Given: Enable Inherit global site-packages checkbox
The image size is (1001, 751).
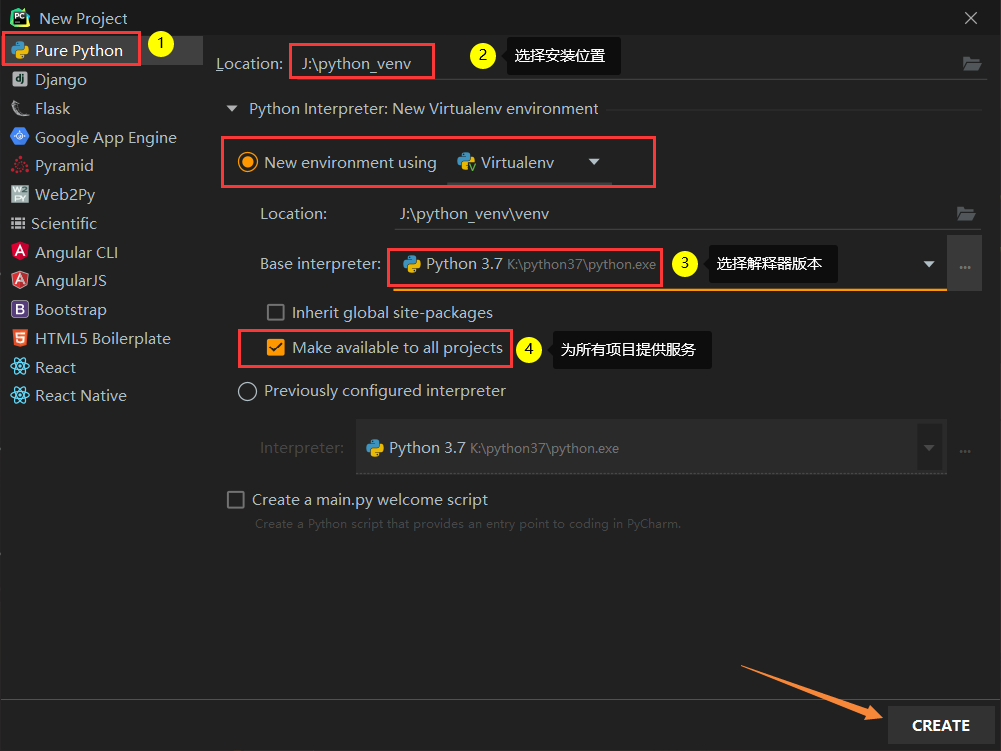Looking at the screenshot, I should pyautogui.click(x=276, y=312).
